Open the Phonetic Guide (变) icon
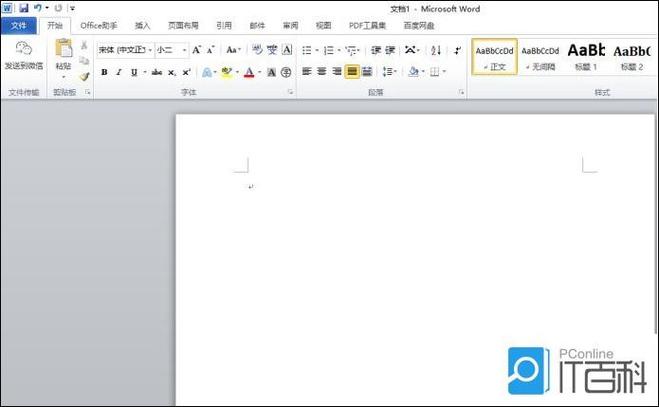Viewport: 659px width, 407px height. coord(272,50)
